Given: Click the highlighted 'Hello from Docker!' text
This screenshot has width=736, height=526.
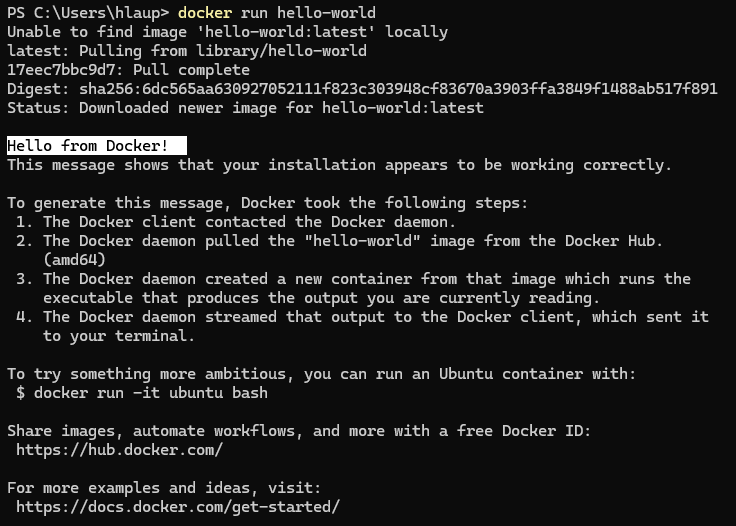Looking at the screenshot, I should pyautogui.click(x=88, y=146).
